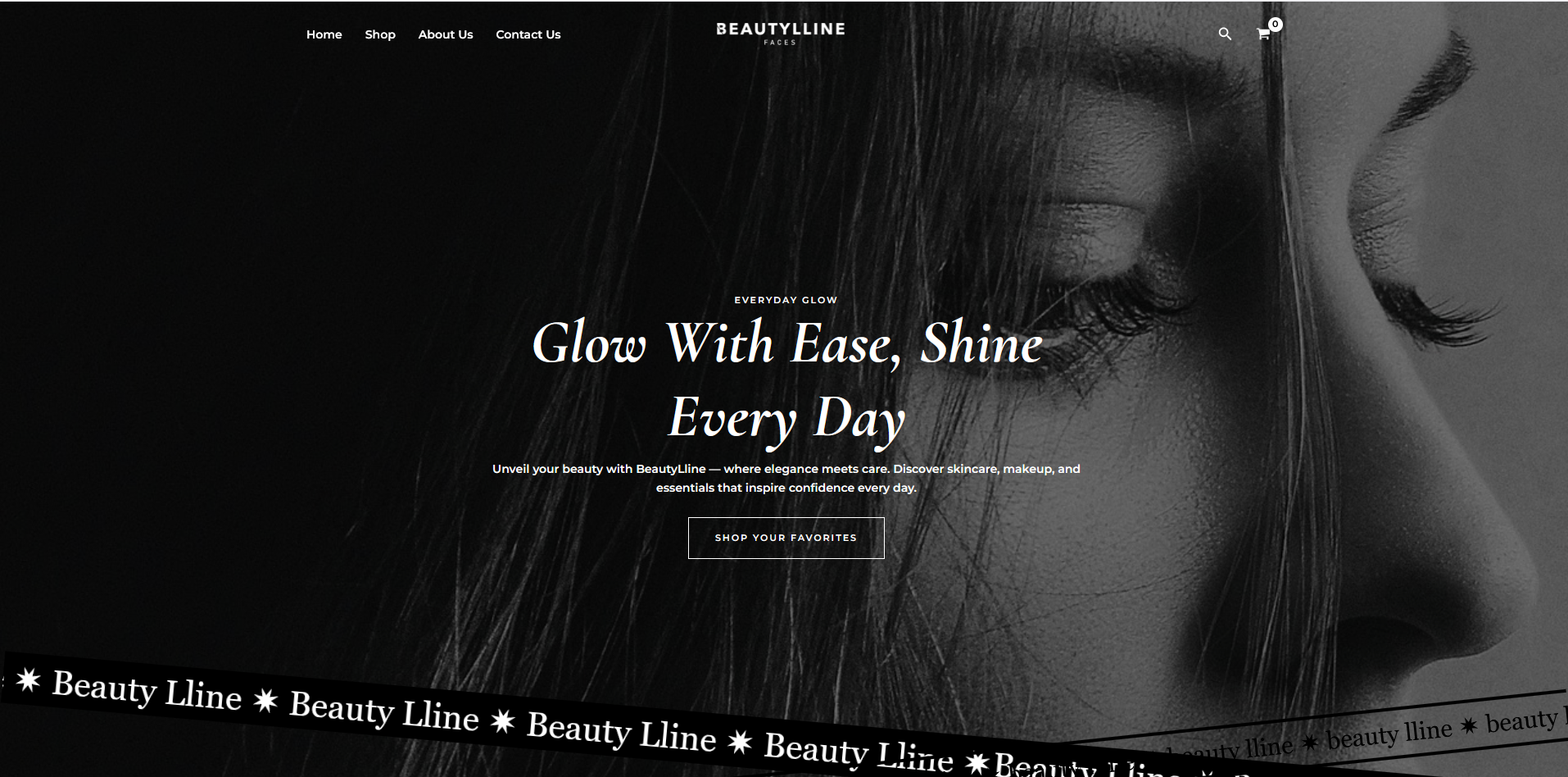Screen dimensions: 1568x777
Task: Open the Shop menu item
Action: point(380,34)
